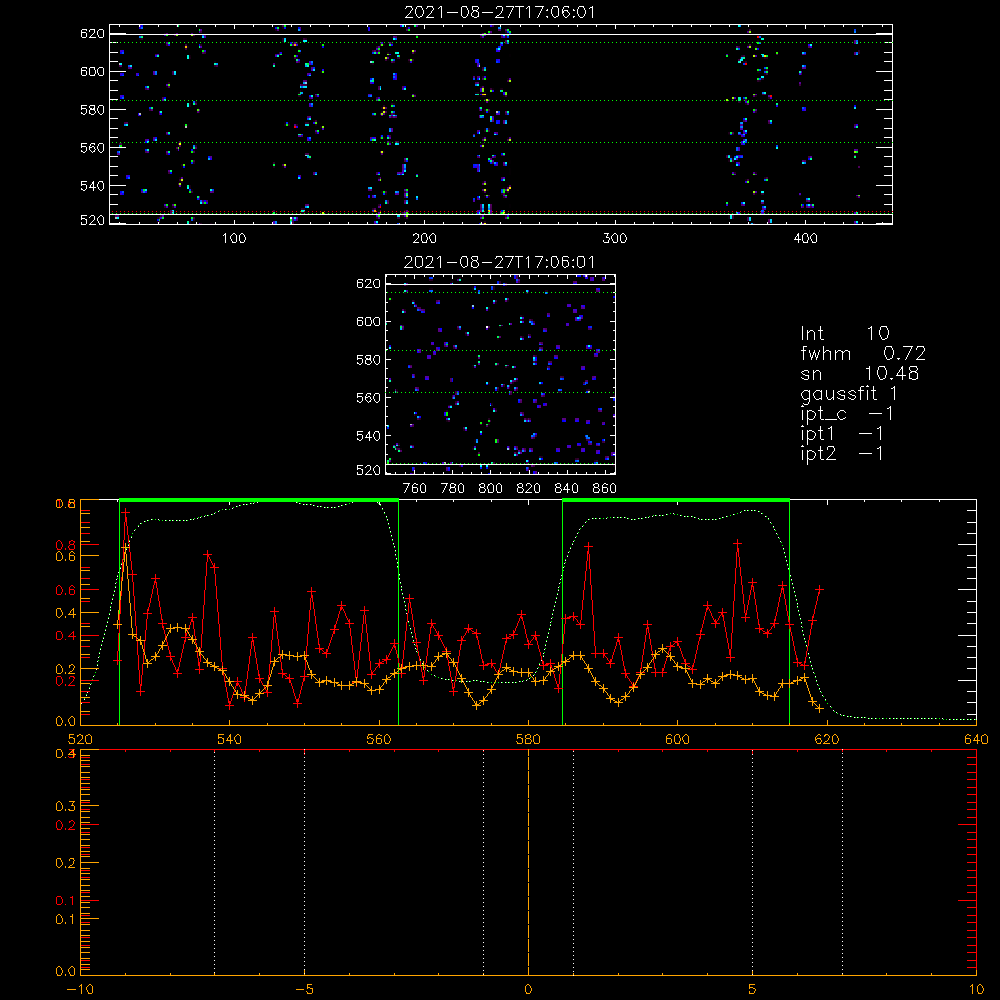Viewport: 1000px width, 1000px height.
Task: Click the '540' x-axis label under the profile plot
Action: [230, 739]
